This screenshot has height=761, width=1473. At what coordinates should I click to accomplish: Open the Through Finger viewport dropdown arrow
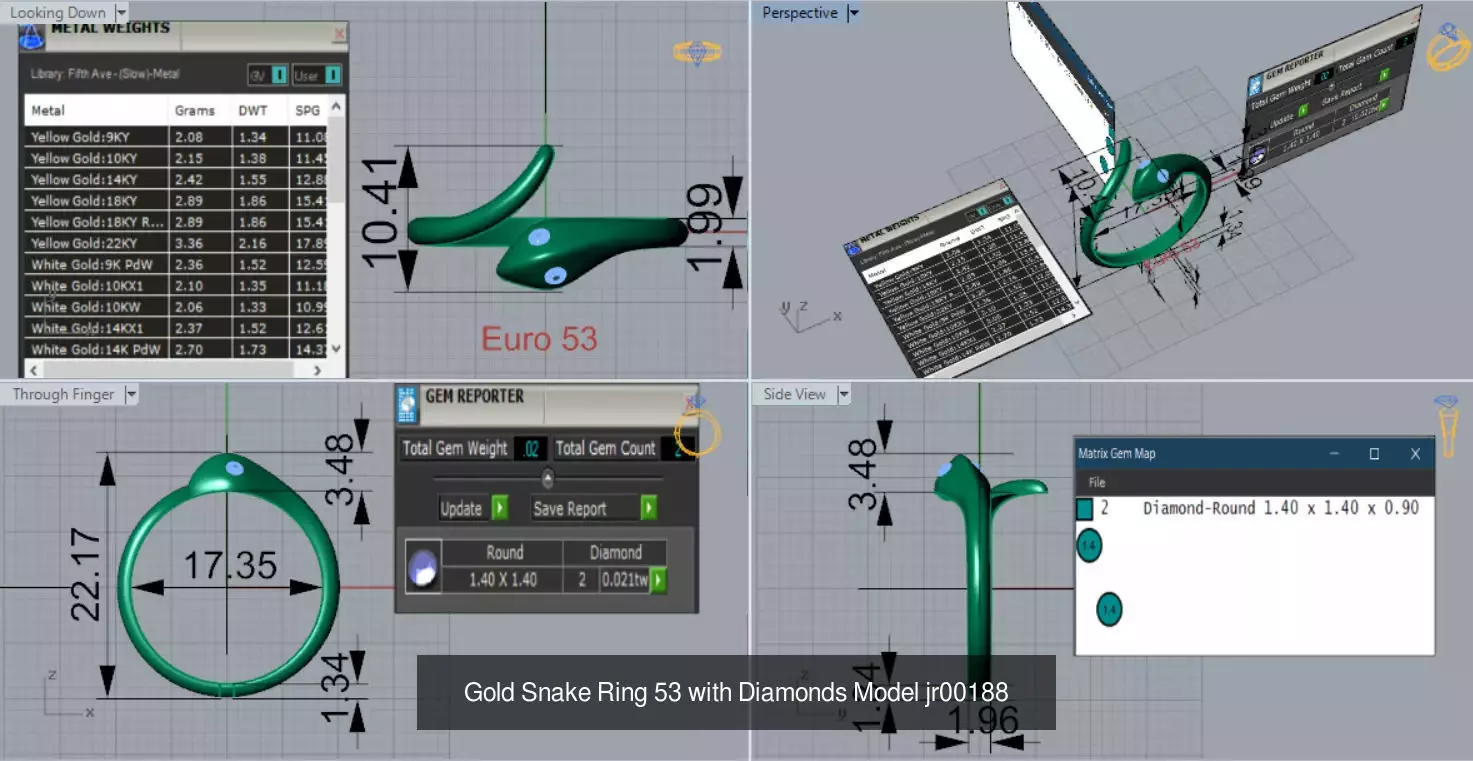tap(131, 395)
